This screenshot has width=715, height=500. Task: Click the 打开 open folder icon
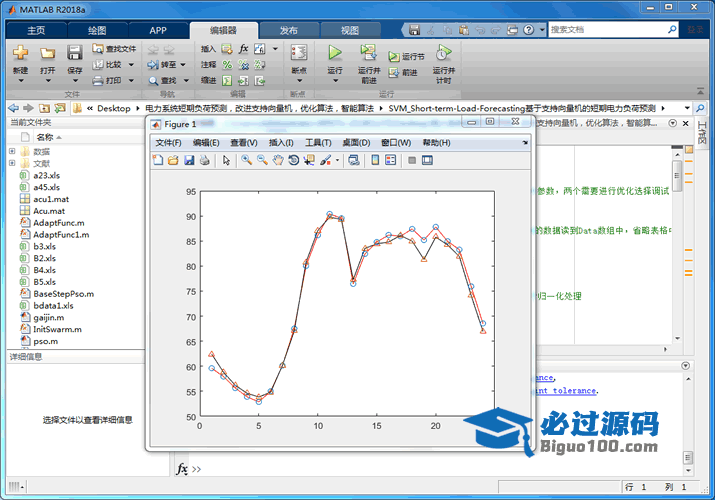pos(47,53)
